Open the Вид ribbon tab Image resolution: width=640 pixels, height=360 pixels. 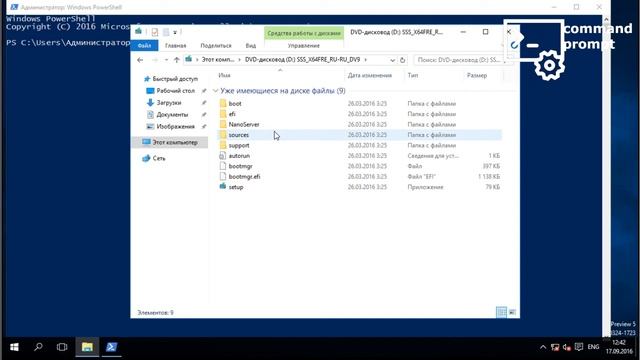point(251,46)
